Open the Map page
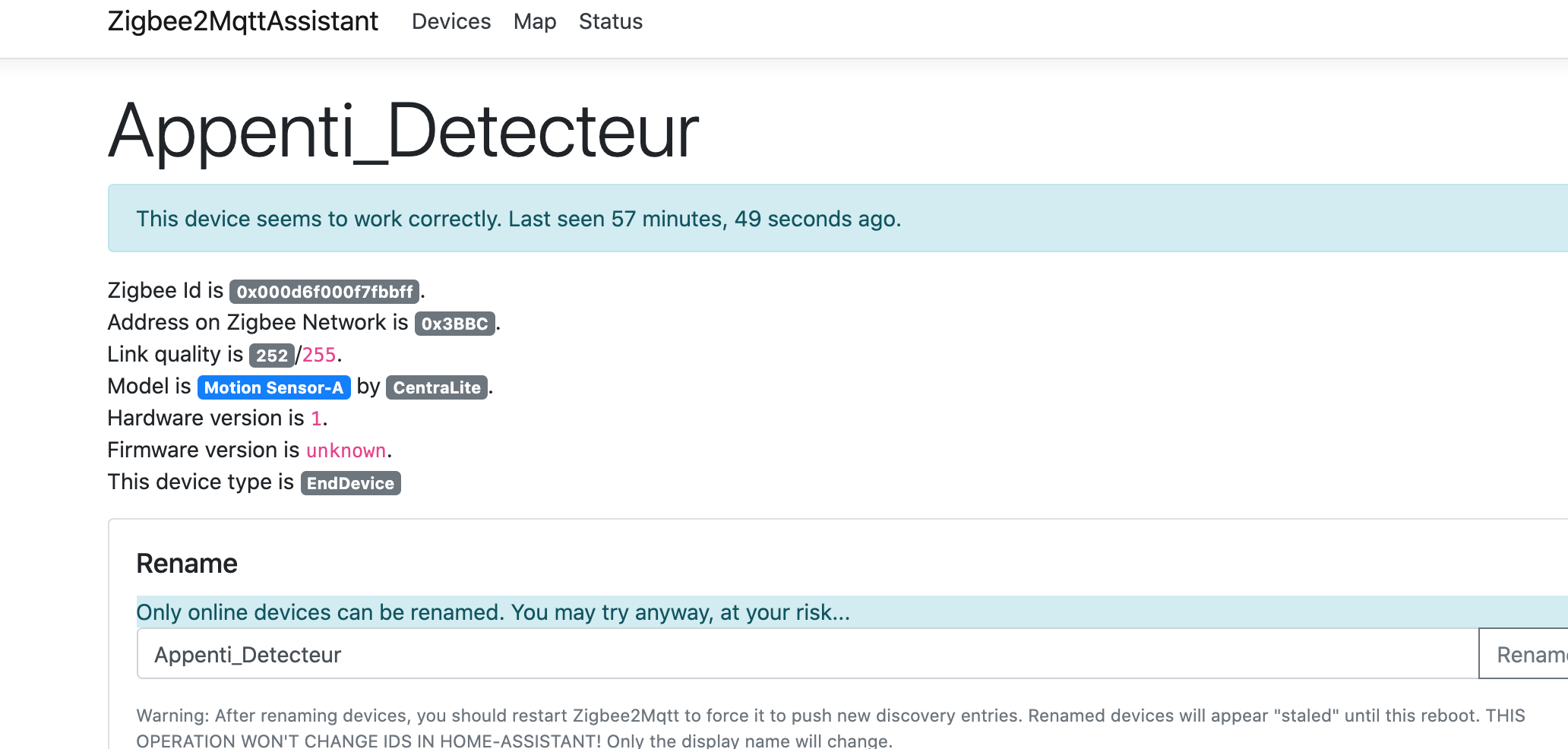1568x749 pixels. pyautogui.click(x=534, y=21)
